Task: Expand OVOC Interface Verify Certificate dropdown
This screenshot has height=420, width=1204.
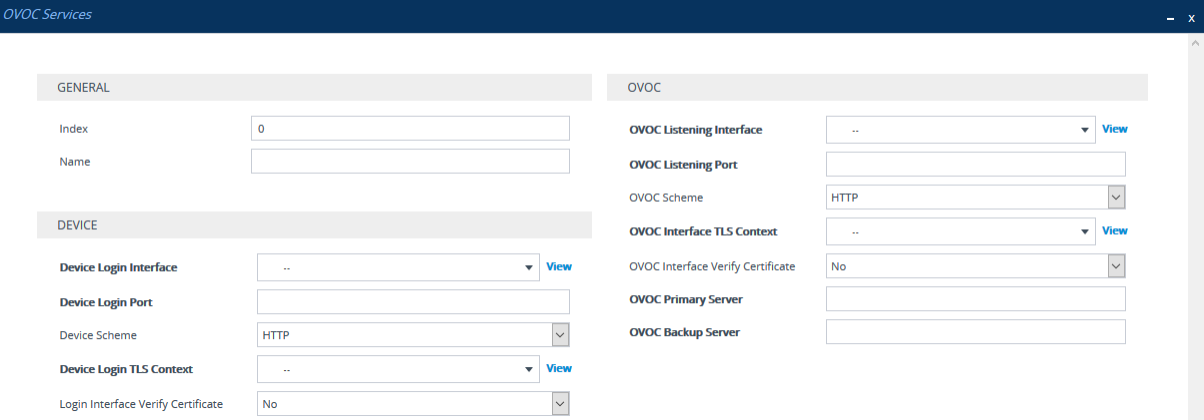Action: point(976,266)
